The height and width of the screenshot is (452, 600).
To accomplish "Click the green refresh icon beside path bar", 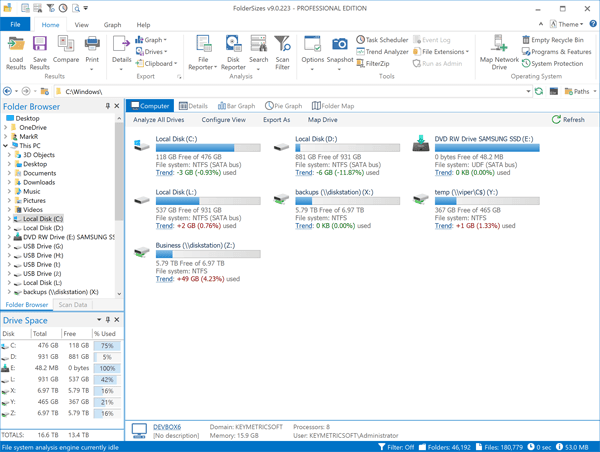I will pos(539,91).
